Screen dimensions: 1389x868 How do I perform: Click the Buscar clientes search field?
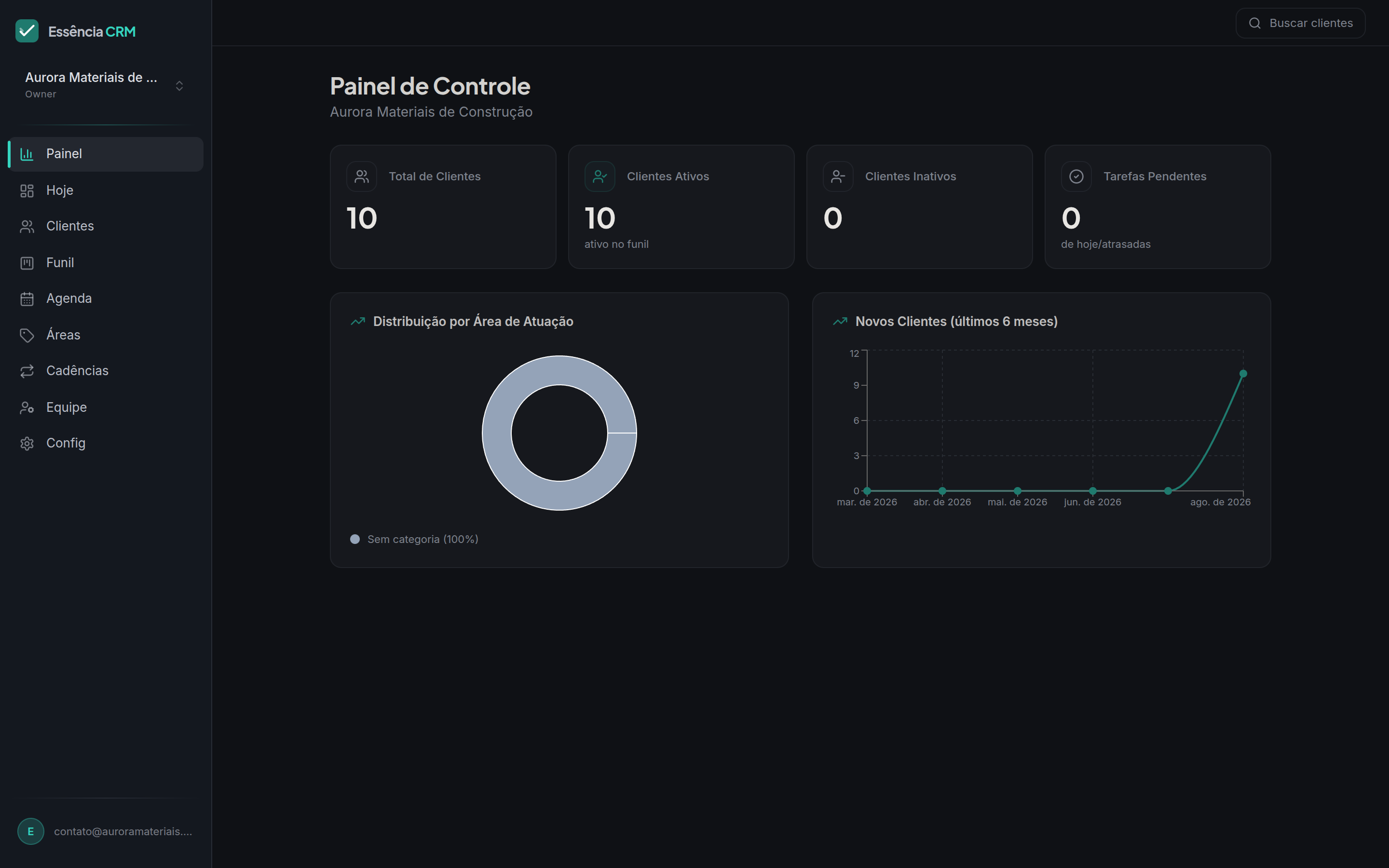tap(1300, 23)
